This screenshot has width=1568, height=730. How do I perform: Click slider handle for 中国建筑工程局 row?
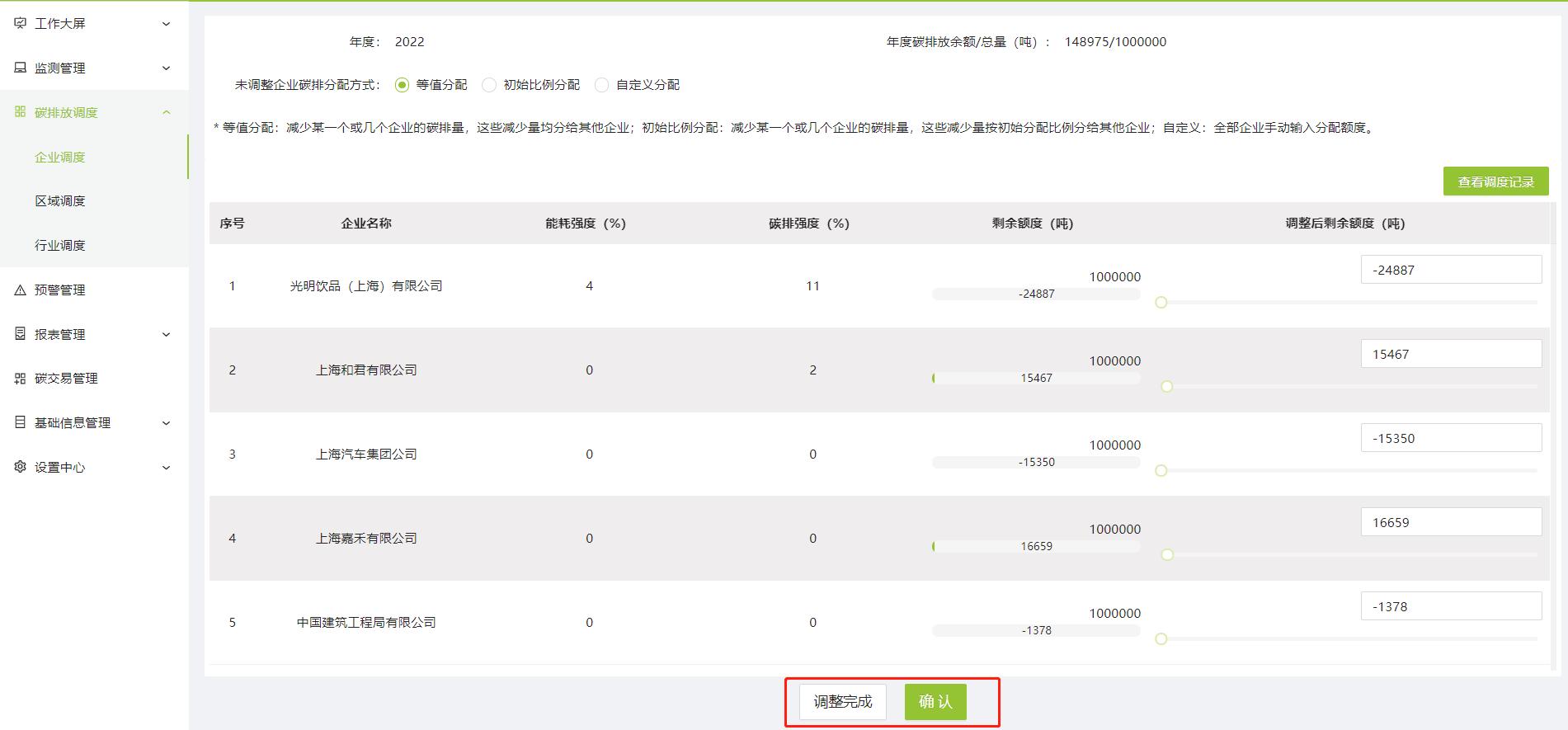[x=1161, y=639]
